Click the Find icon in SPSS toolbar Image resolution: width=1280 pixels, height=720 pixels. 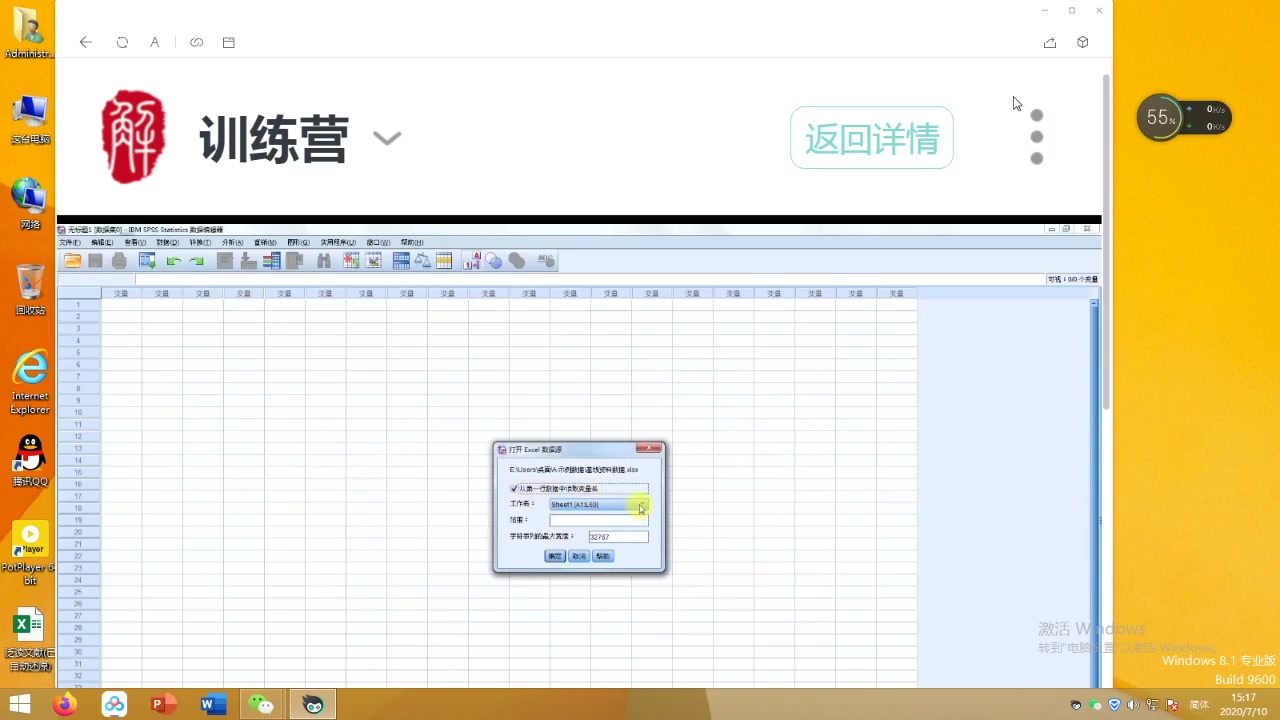click(325, 260)
